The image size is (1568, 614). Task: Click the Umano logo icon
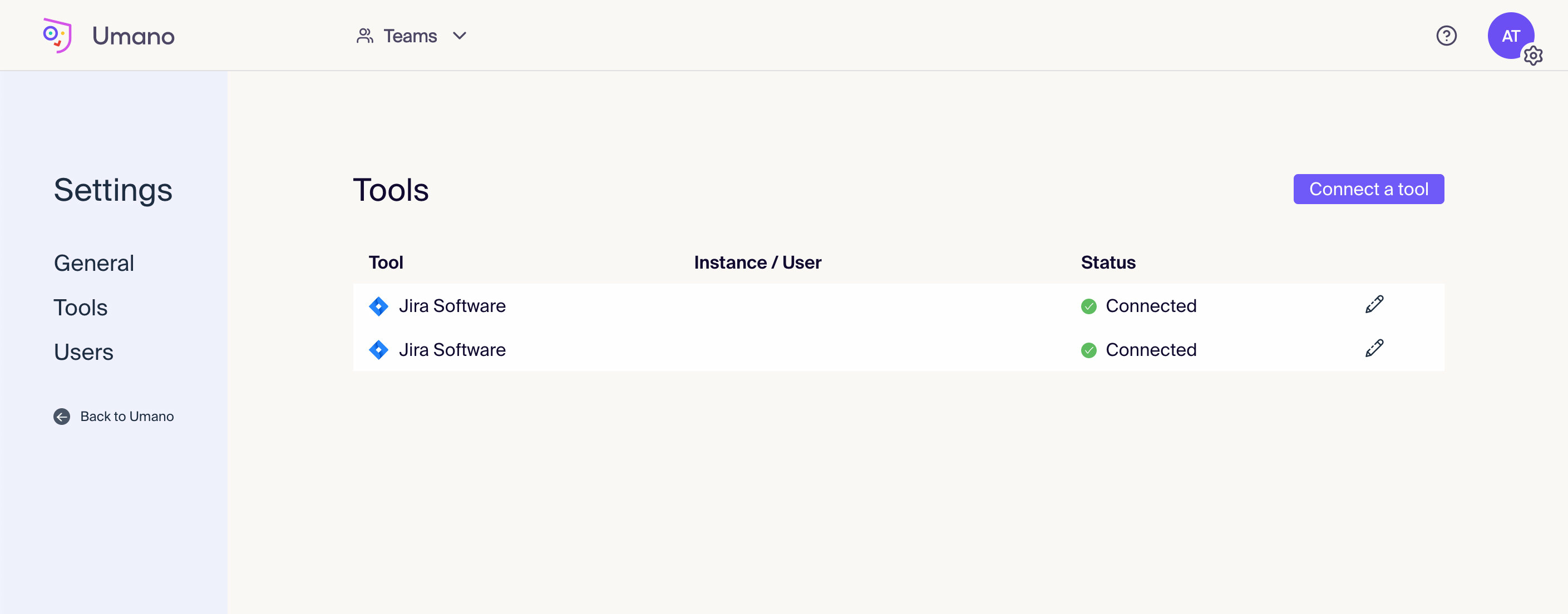tap(57, 35)
